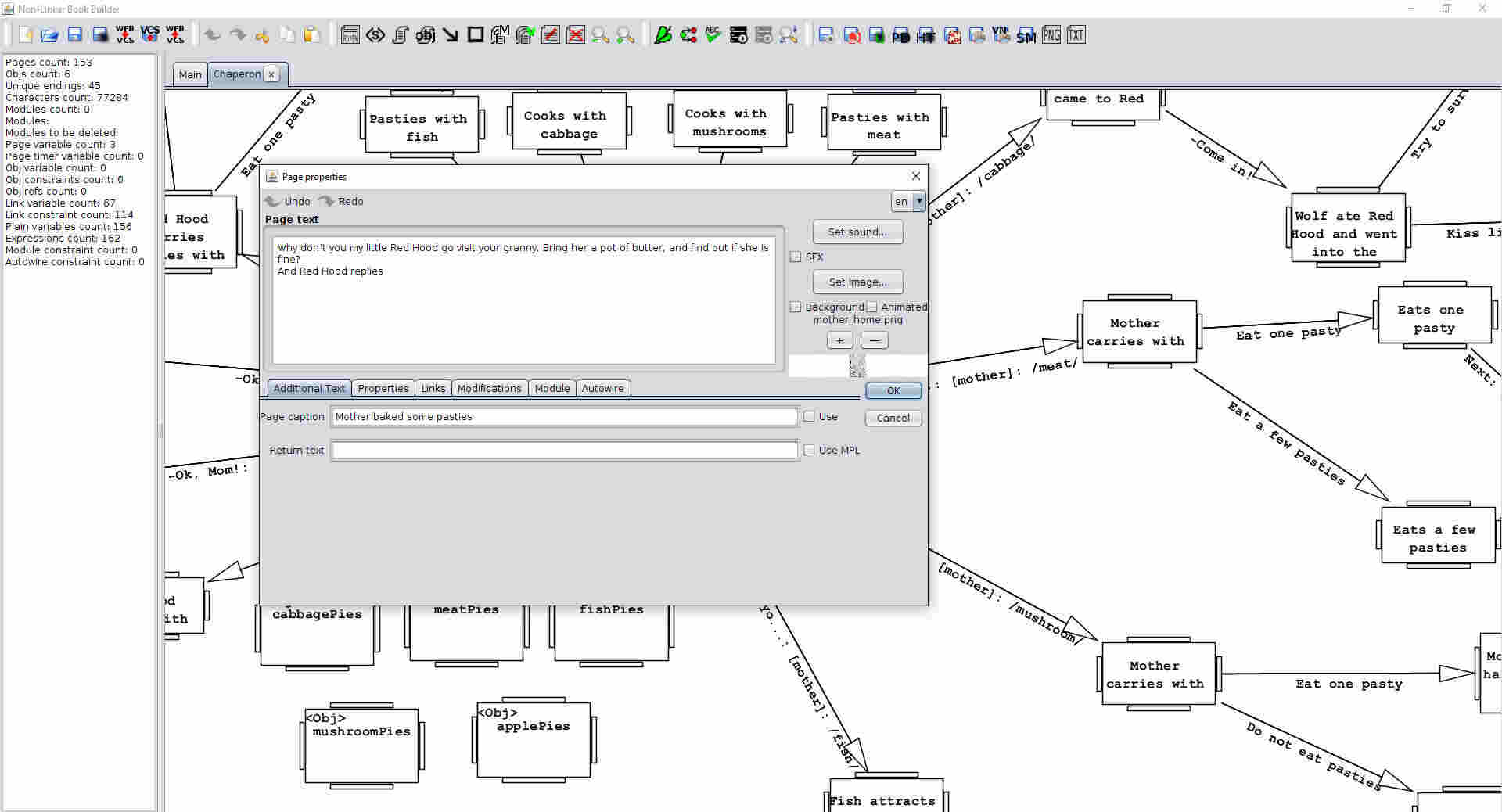This screenshot has height=812, width=1502.
Task: Click the arrow link tool icon
Action: [451, 34]
